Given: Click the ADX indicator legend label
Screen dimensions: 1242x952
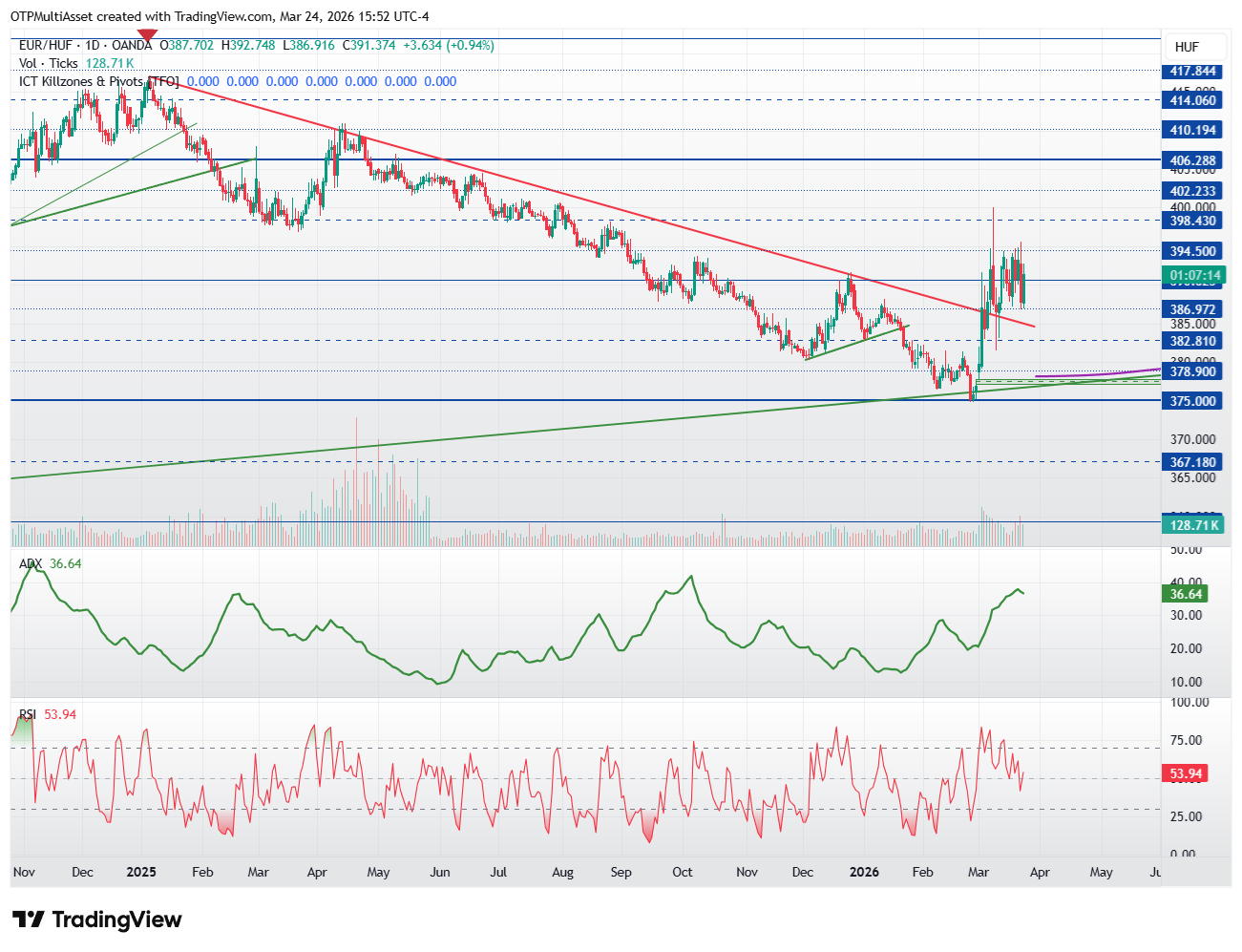Looking at the screenshot, I should click(32, 563).
